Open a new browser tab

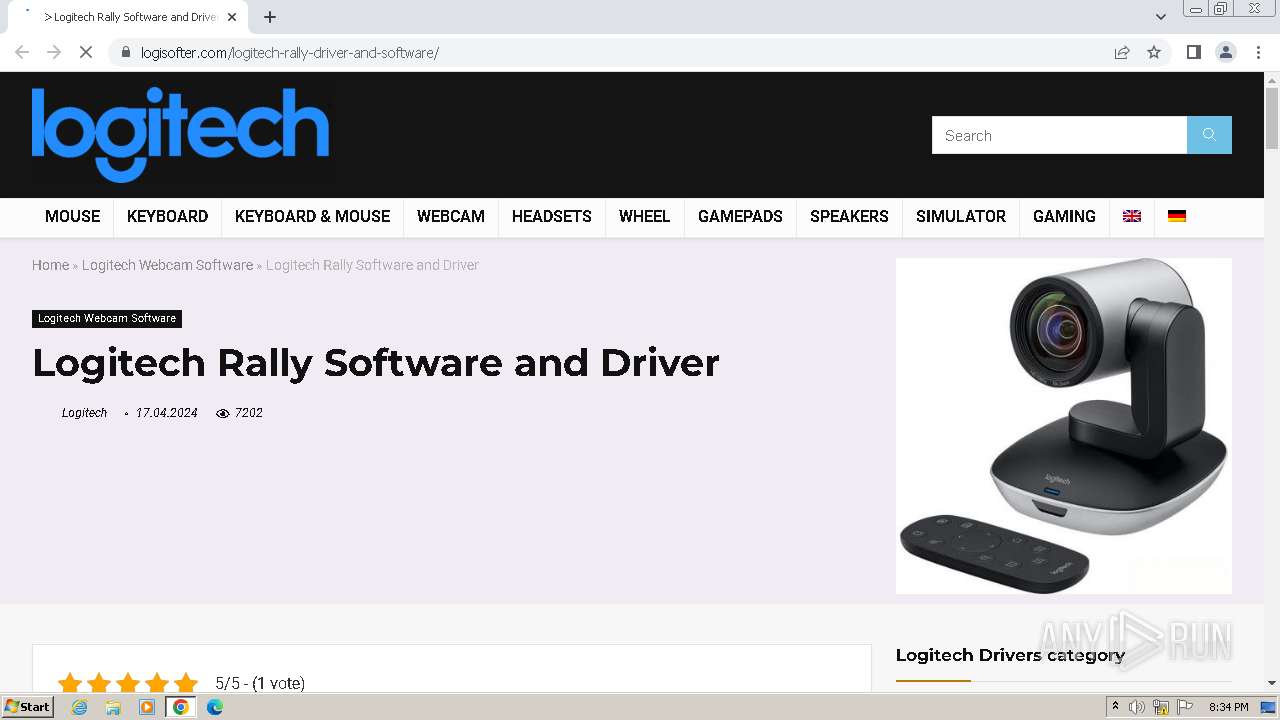[270, 17]
